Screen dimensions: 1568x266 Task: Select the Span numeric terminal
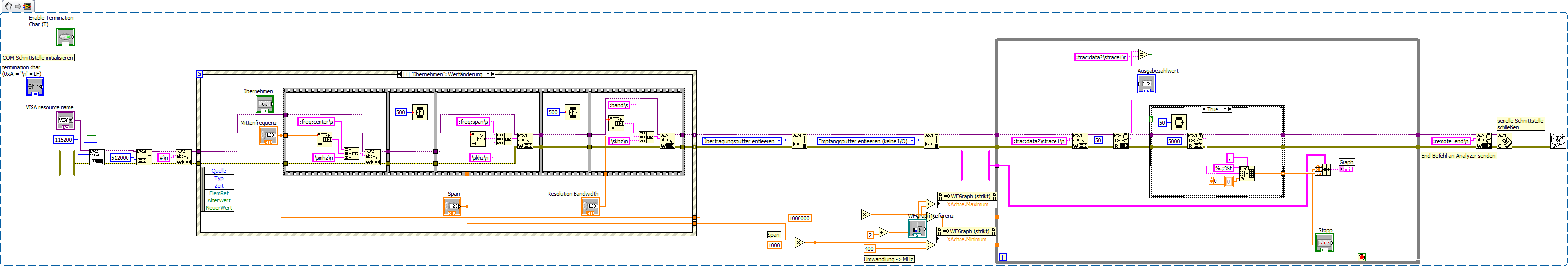pyautogui.click(x=451, y=206)
